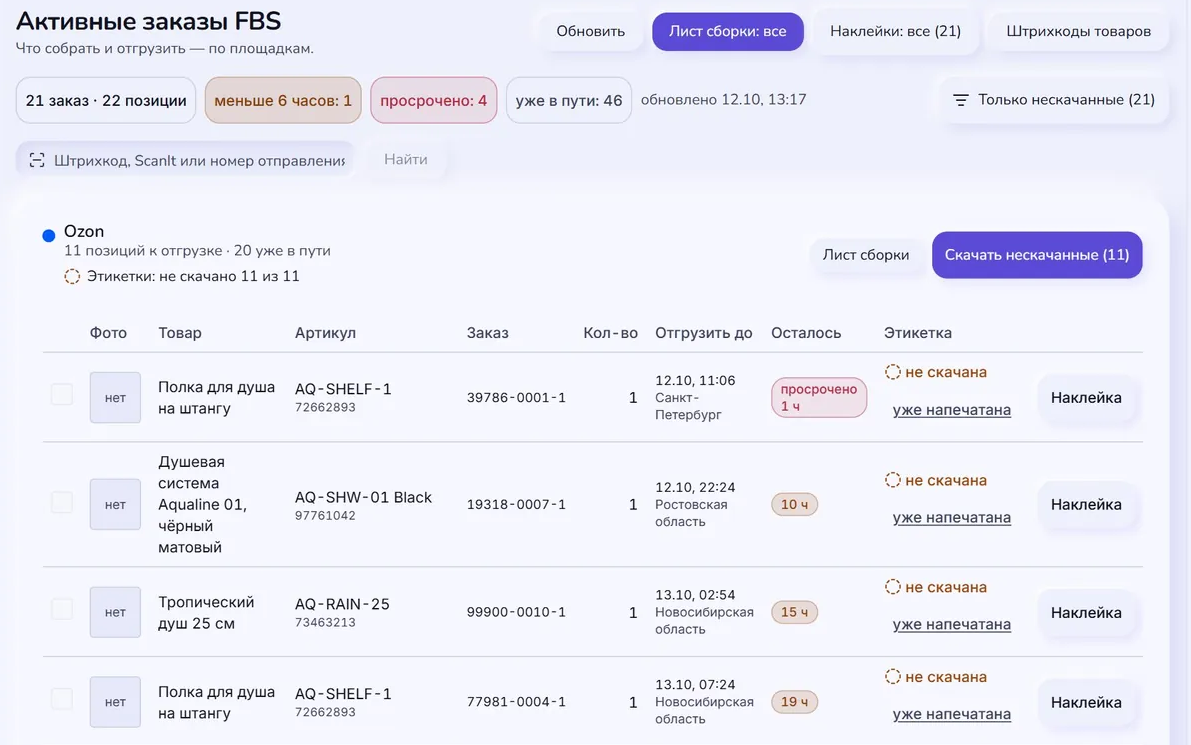
Task: Click the Активные заказы FBS heading
Action: (x=149, y=21)
